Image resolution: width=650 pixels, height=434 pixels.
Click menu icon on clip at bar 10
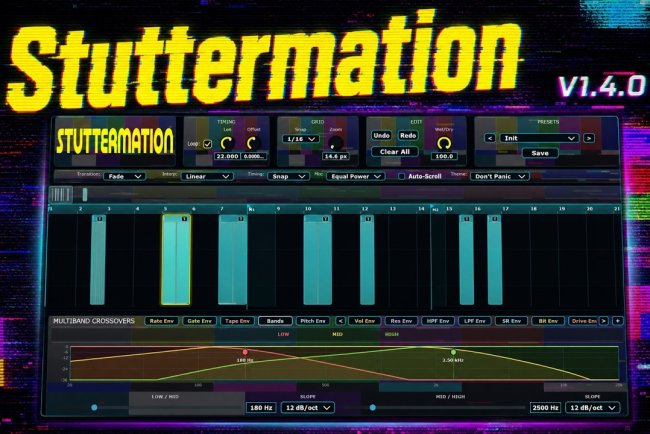[325, 219]
